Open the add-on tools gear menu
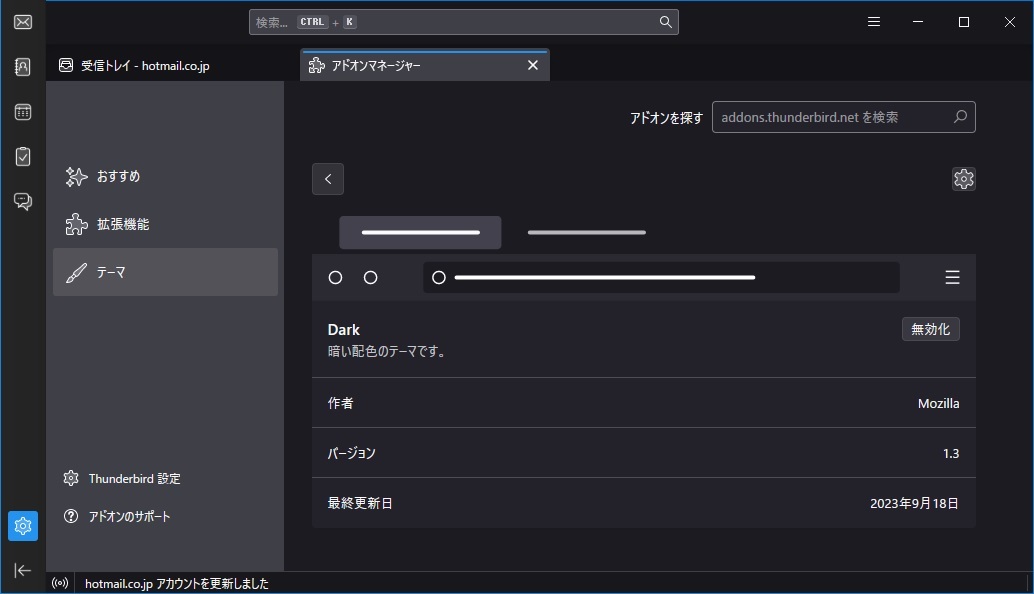The height and width of the screenshot is (594, 1034). click(x=963, y=179)
